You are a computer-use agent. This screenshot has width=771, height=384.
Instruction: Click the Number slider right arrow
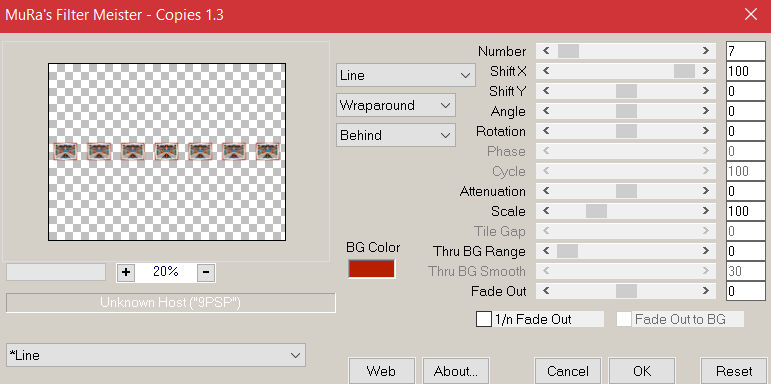click(x=706, y=51)
